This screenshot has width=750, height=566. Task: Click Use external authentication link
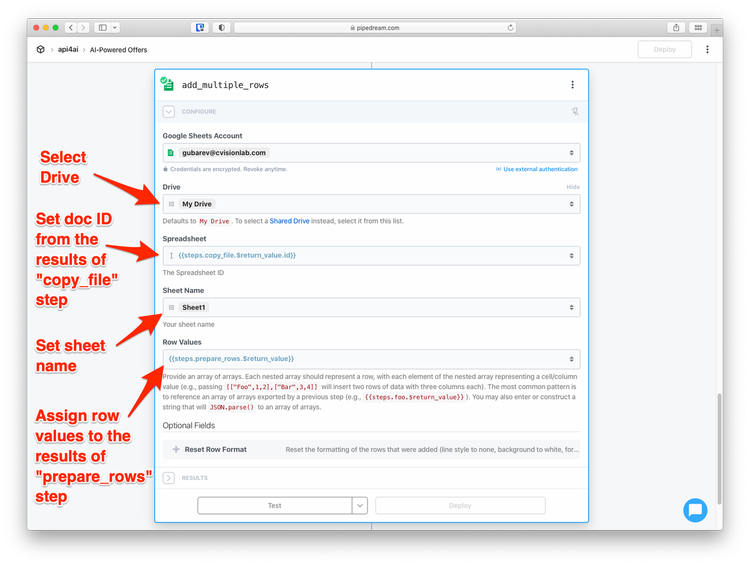(x=537, y=169)
